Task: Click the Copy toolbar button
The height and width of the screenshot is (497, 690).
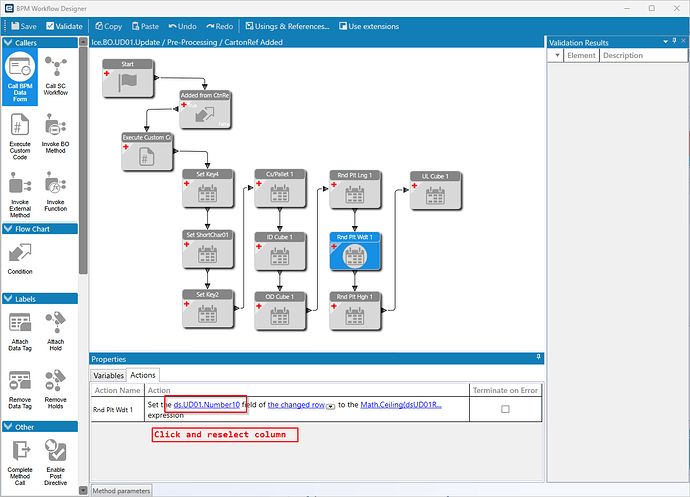Action: pyautogui.click(x=109, y=26)
